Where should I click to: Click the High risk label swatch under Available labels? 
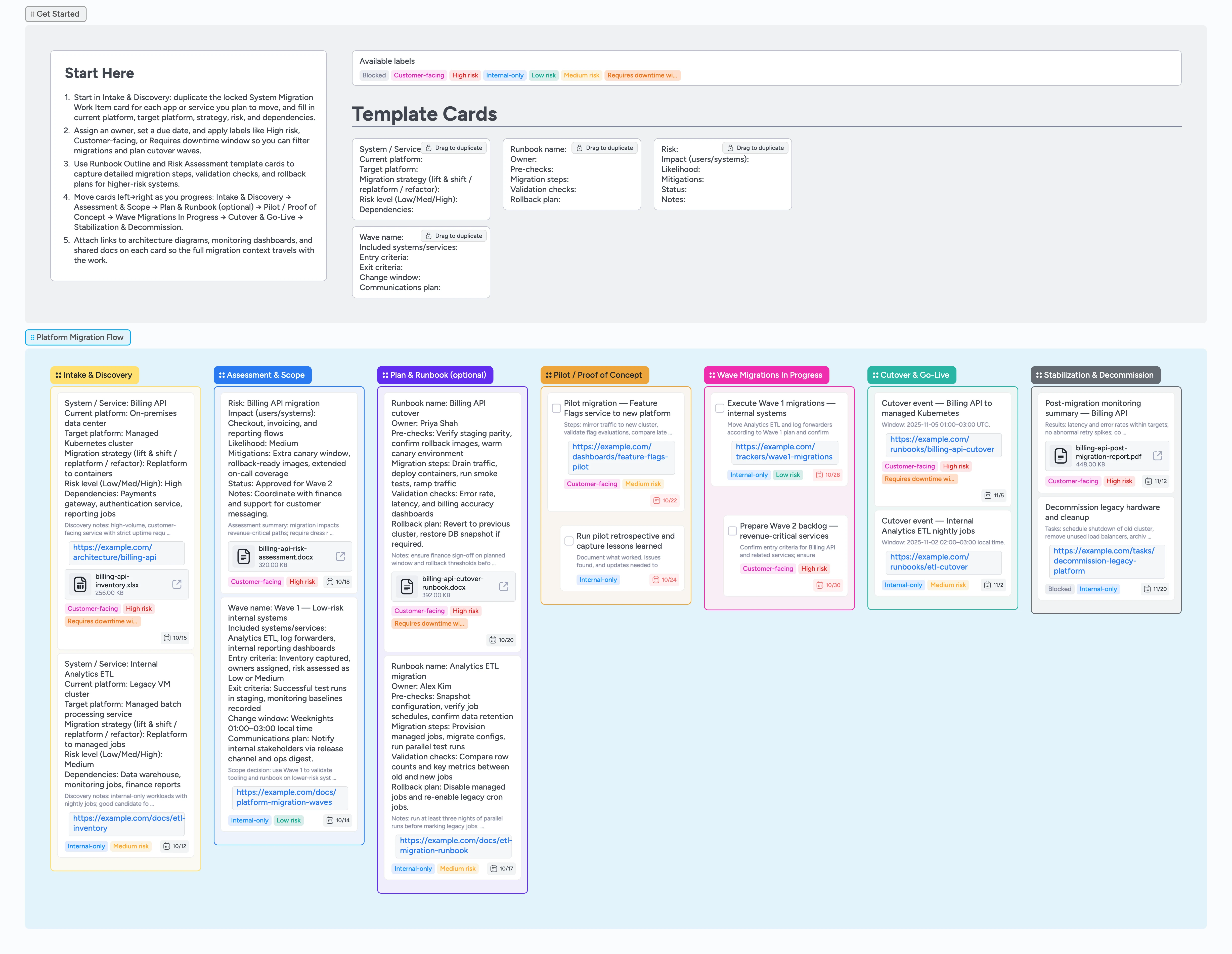pos(465,75)
